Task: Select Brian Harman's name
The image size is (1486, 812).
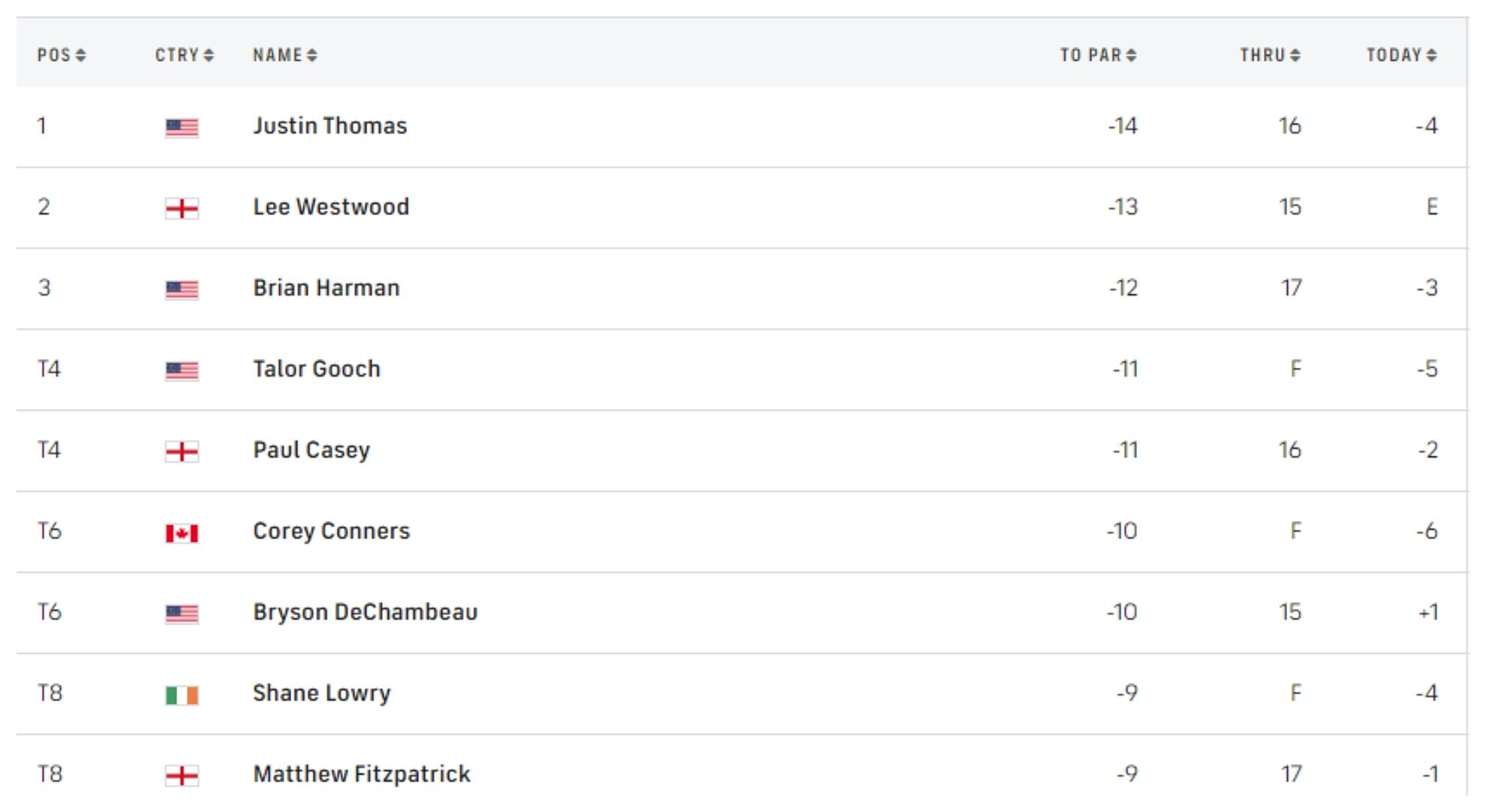Action: pos(326,287)
